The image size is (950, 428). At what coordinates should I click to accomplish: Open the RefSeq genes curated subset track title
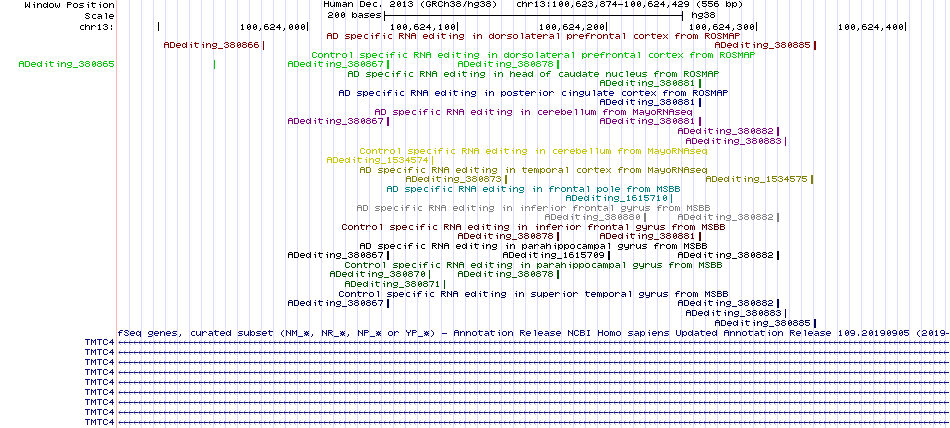[x=533, y=333]
